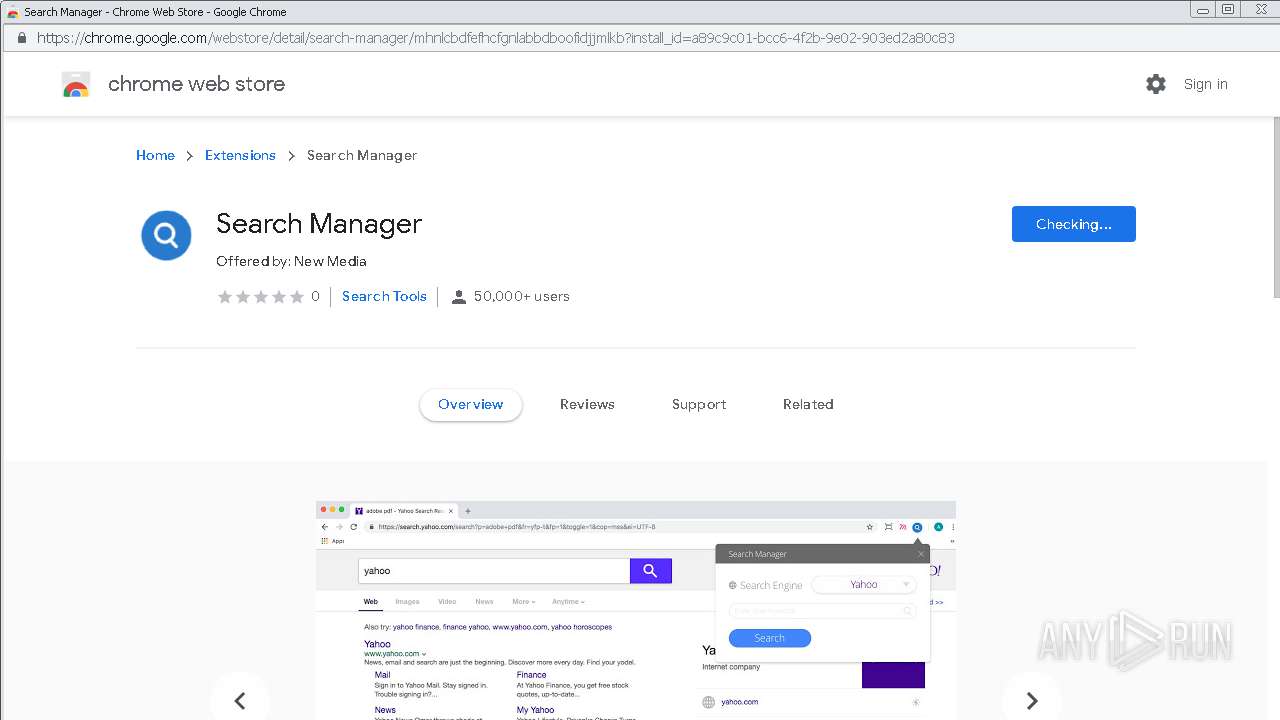Click the page URL in address bar

(x=495, y=38)
